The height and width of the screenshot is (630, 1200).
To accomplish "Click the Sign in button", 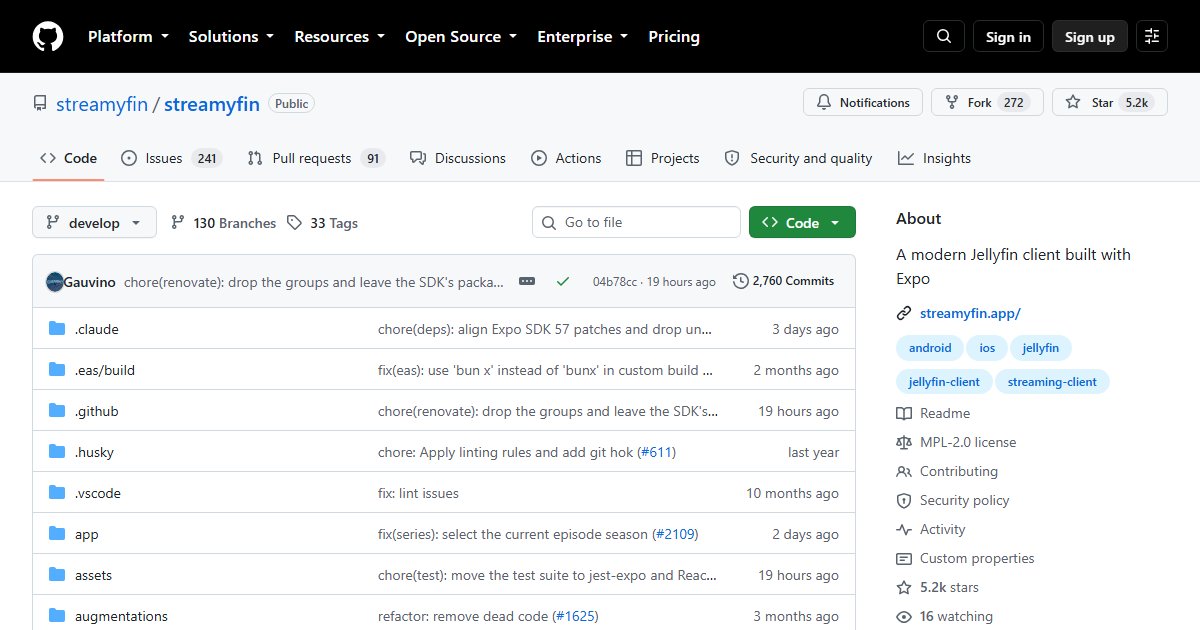I will click(x=1008, y=37).
